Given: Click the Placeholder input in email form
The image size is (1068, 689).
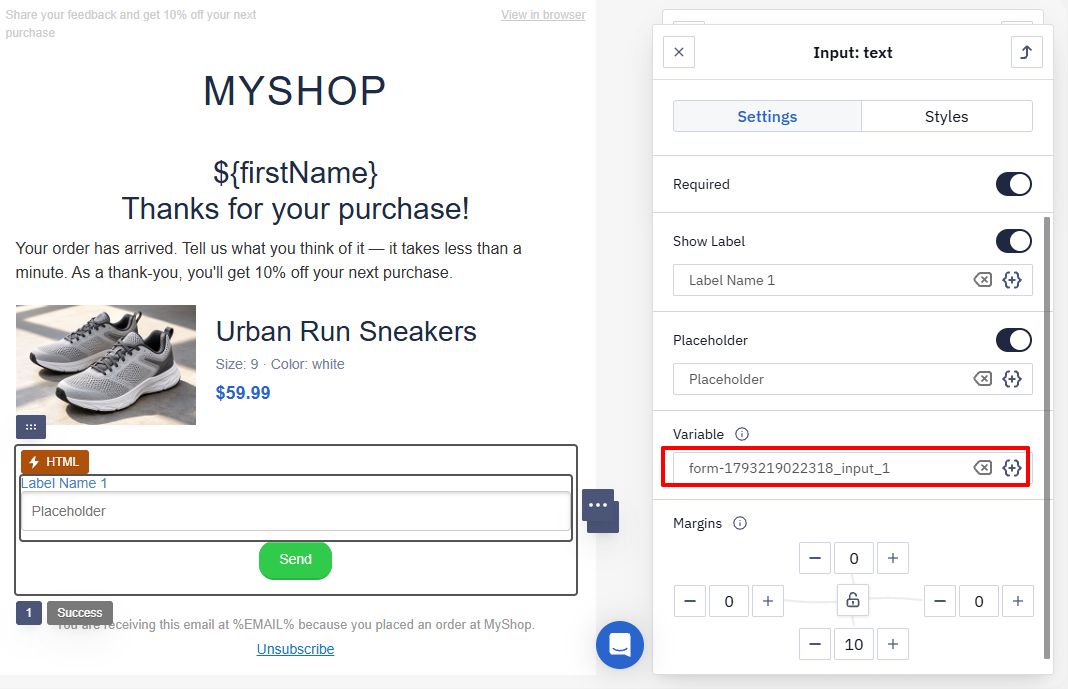Looking at the screenshot, I should pos(296,511).
